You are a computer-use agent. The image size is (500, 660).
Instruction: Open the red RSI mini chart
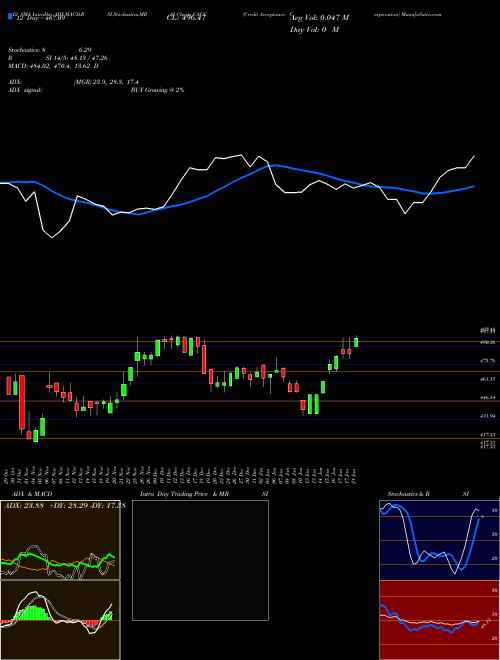[439, 620]
